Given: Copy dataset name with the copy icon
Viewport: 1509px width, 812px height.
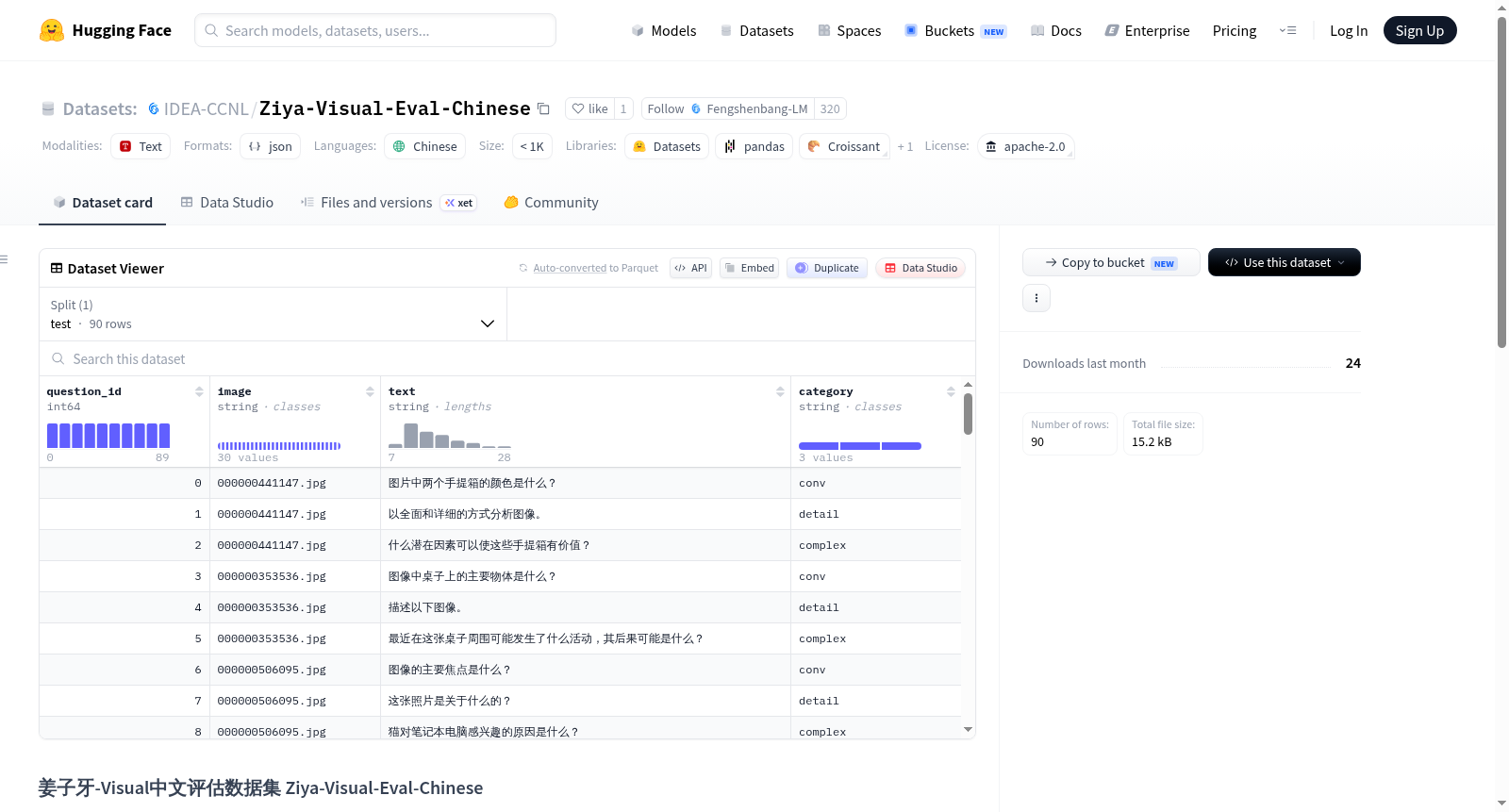Looking at the screenshot, I should tap(543, 108).
